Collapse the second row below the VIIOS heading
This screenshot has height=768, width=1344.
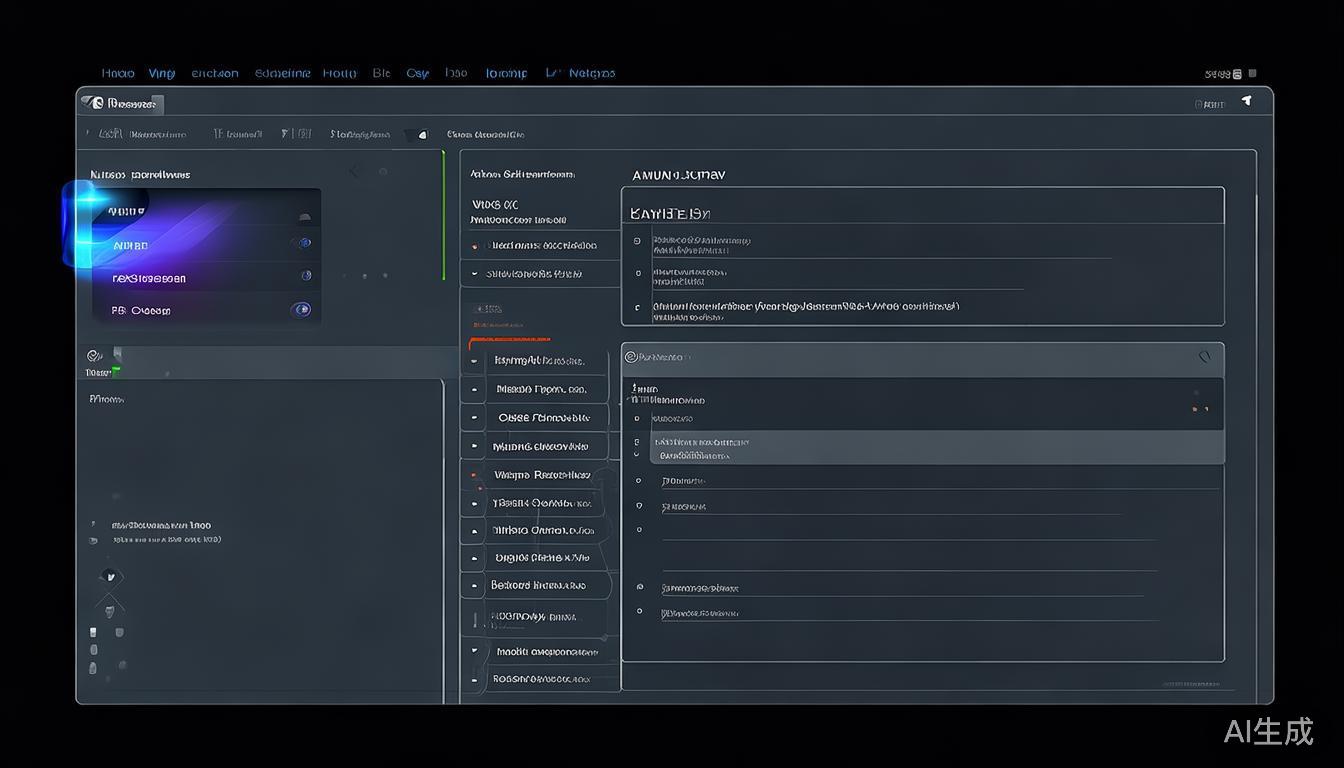pos(474,274)
